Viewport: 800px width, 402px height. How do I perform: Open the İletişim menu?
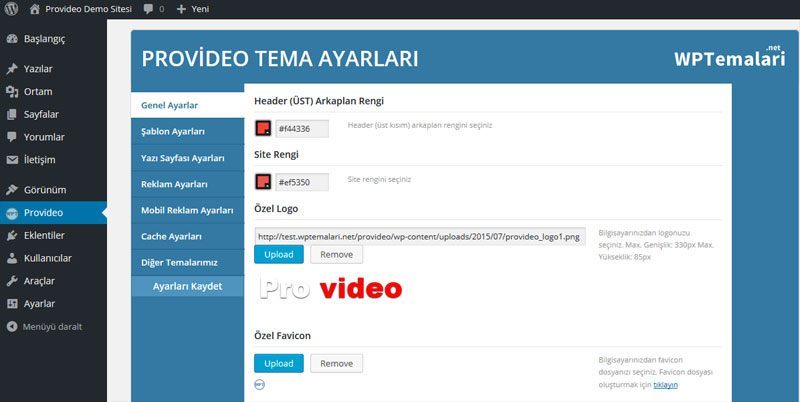(x=39, y=160)
